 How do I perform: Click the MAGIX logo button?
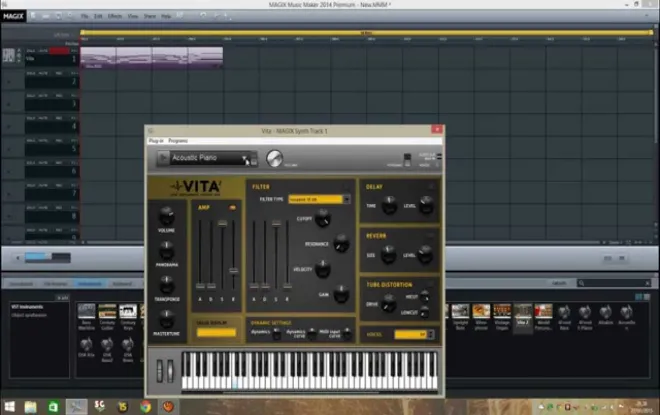(x=13, y=16)
